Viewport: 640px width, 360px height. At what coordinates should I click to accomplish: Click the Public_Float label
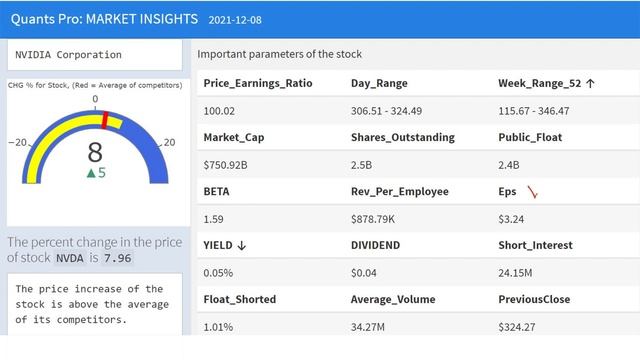point(530,138)
